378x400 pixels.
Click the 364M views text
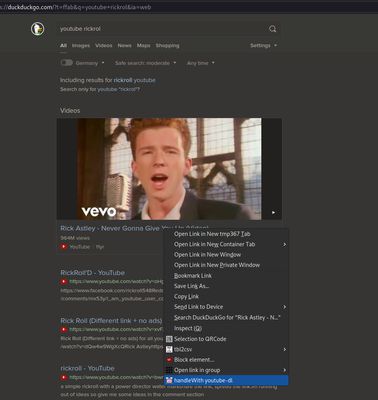tap(75, 238)
